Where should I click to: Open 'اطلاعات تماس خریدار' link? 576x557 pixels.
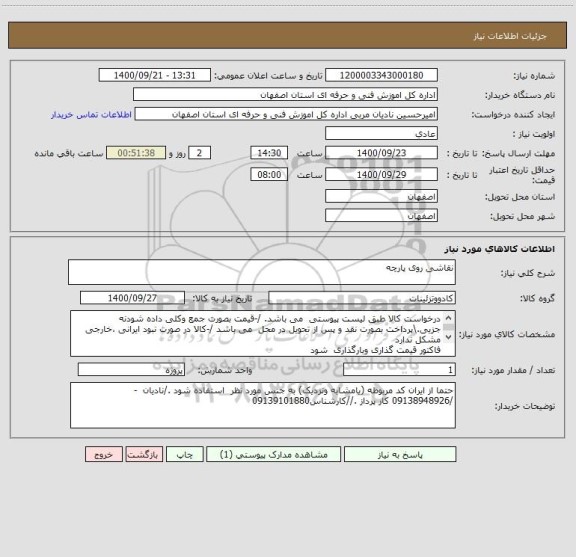click(91, 115)
